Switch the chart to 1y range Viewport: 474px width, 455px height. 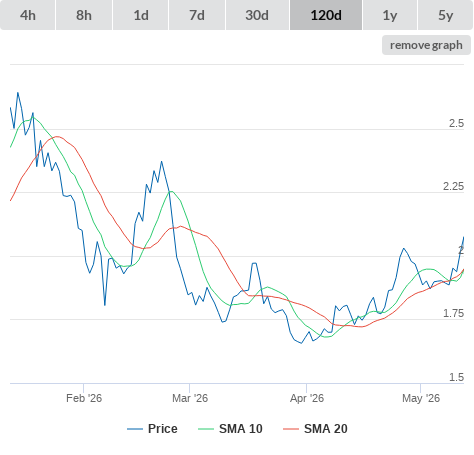tap(390, 15)
